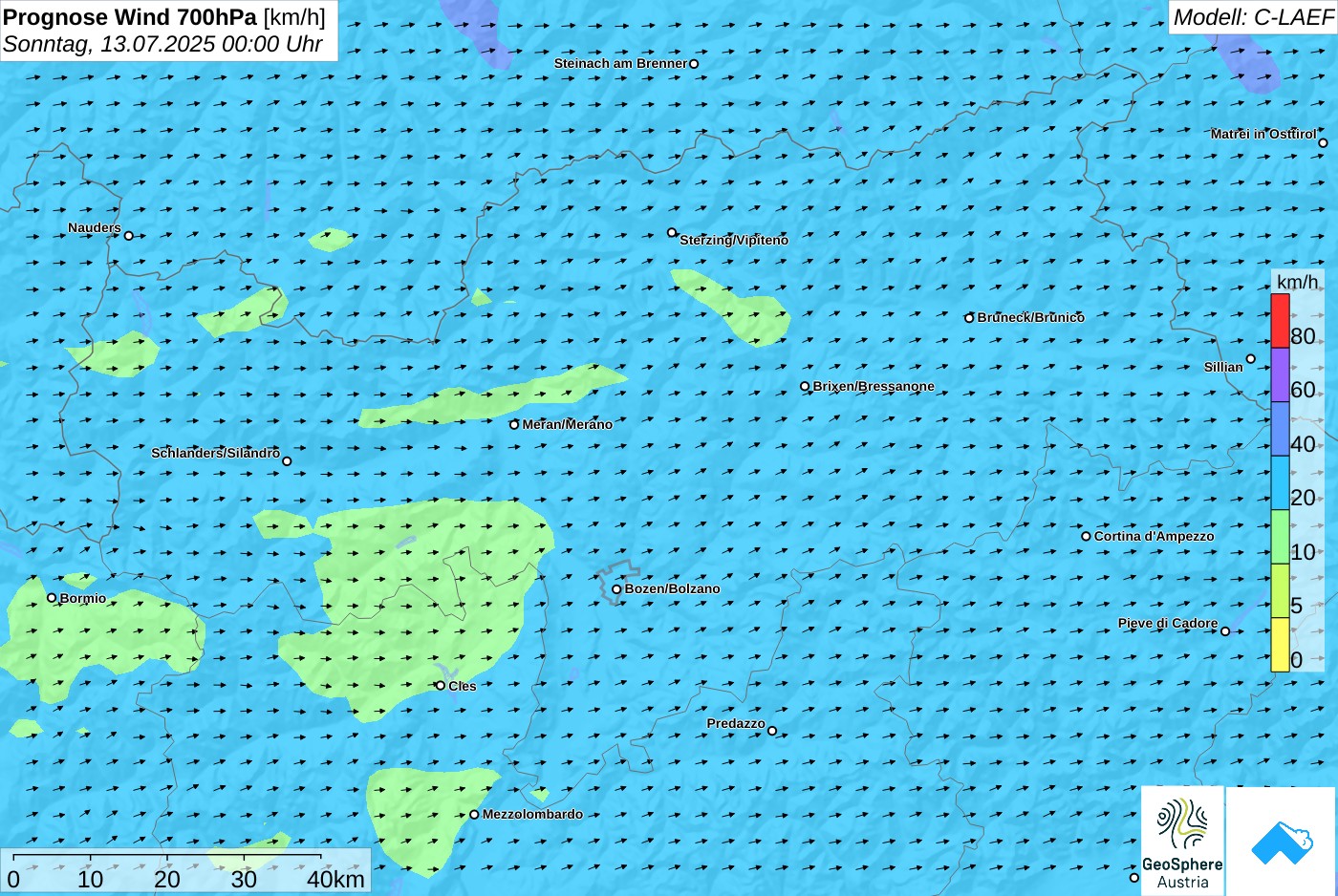Click the Schlanders/Silandro marker dot
The height and width of the screenshot is (896, 1338).
click(287, 461)
